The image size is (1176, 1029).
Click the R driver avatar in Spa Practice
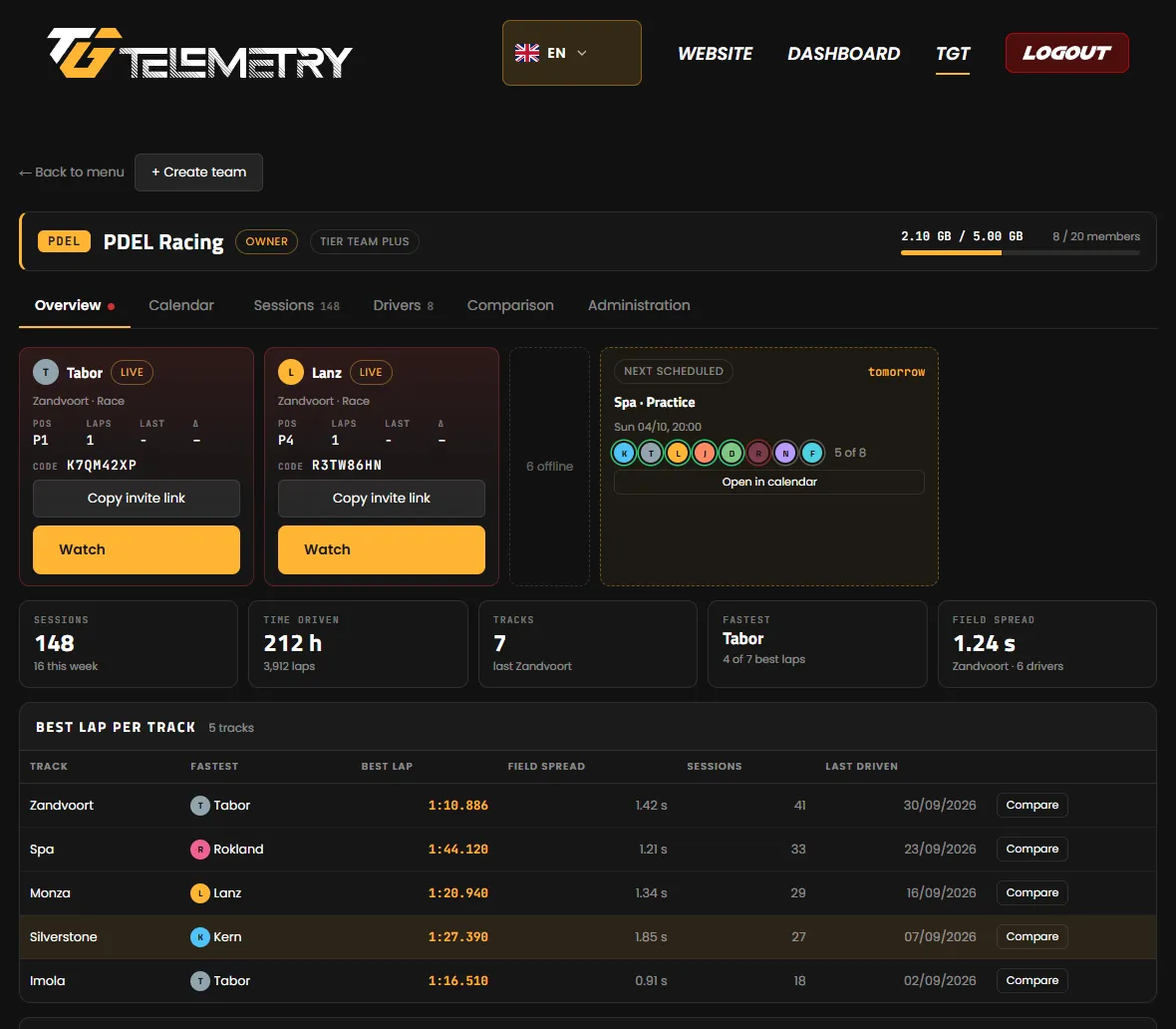758,454
